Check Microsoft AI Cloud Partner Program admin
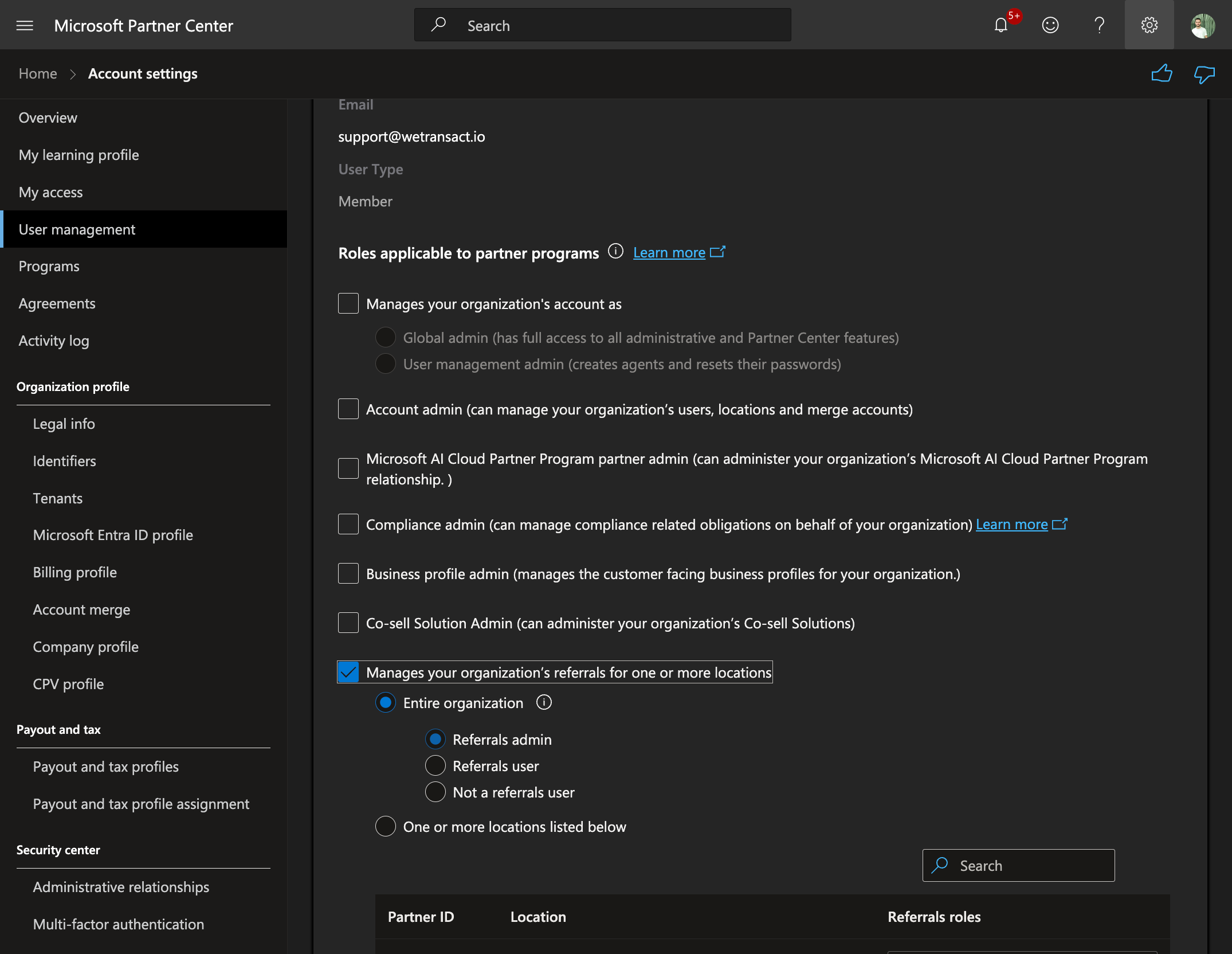 pyautogui.click(x=348, y=468)
